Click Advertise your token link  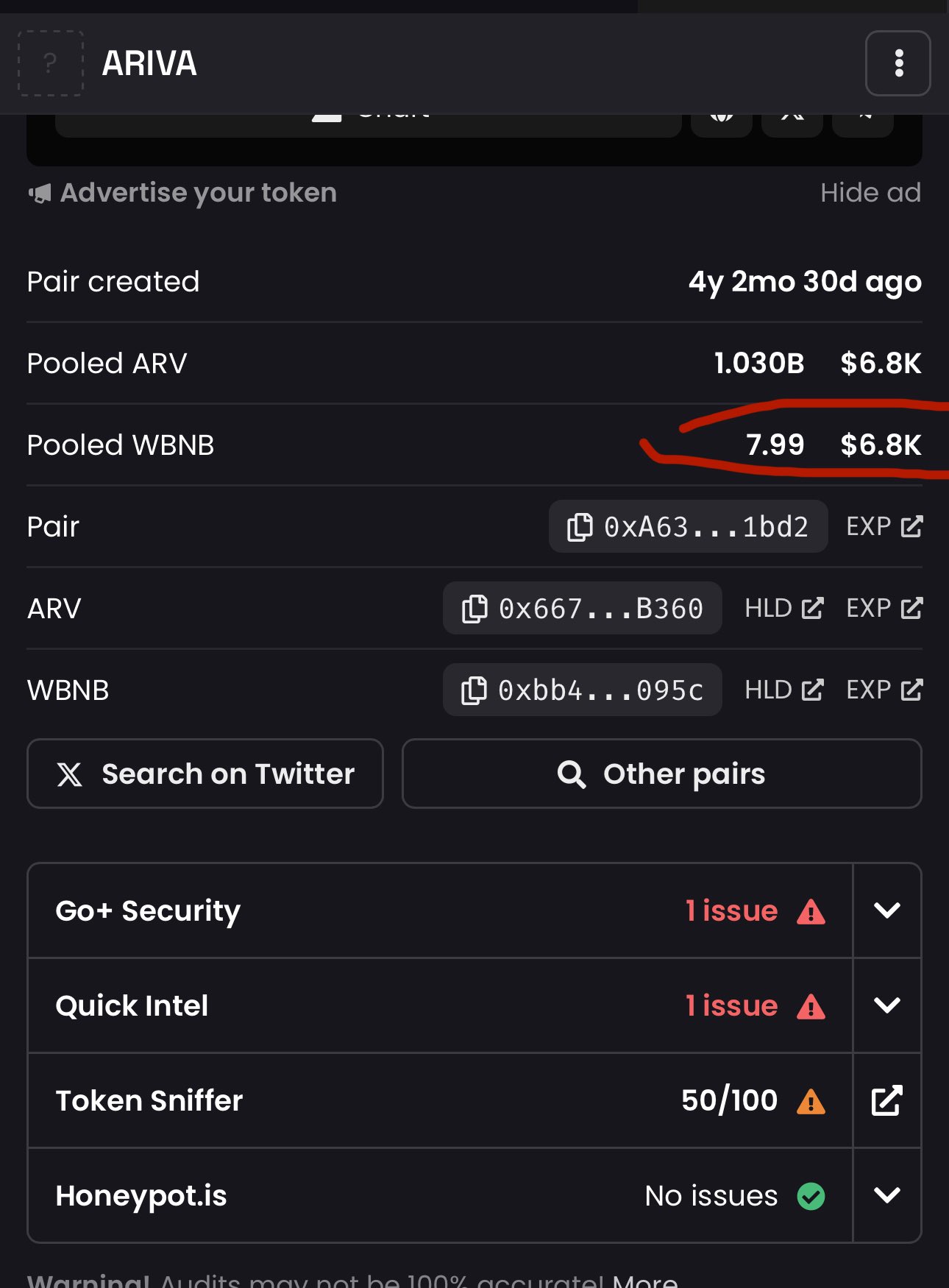[x=182, y=193]
